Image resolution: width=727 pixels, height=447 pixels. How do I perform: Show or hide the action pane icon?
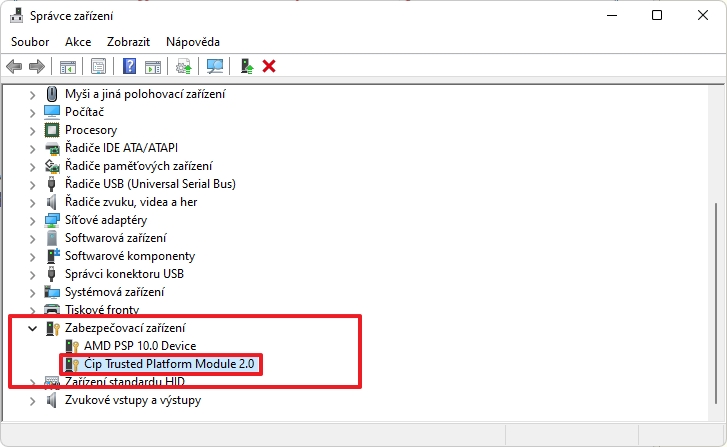tap(153, 66)
